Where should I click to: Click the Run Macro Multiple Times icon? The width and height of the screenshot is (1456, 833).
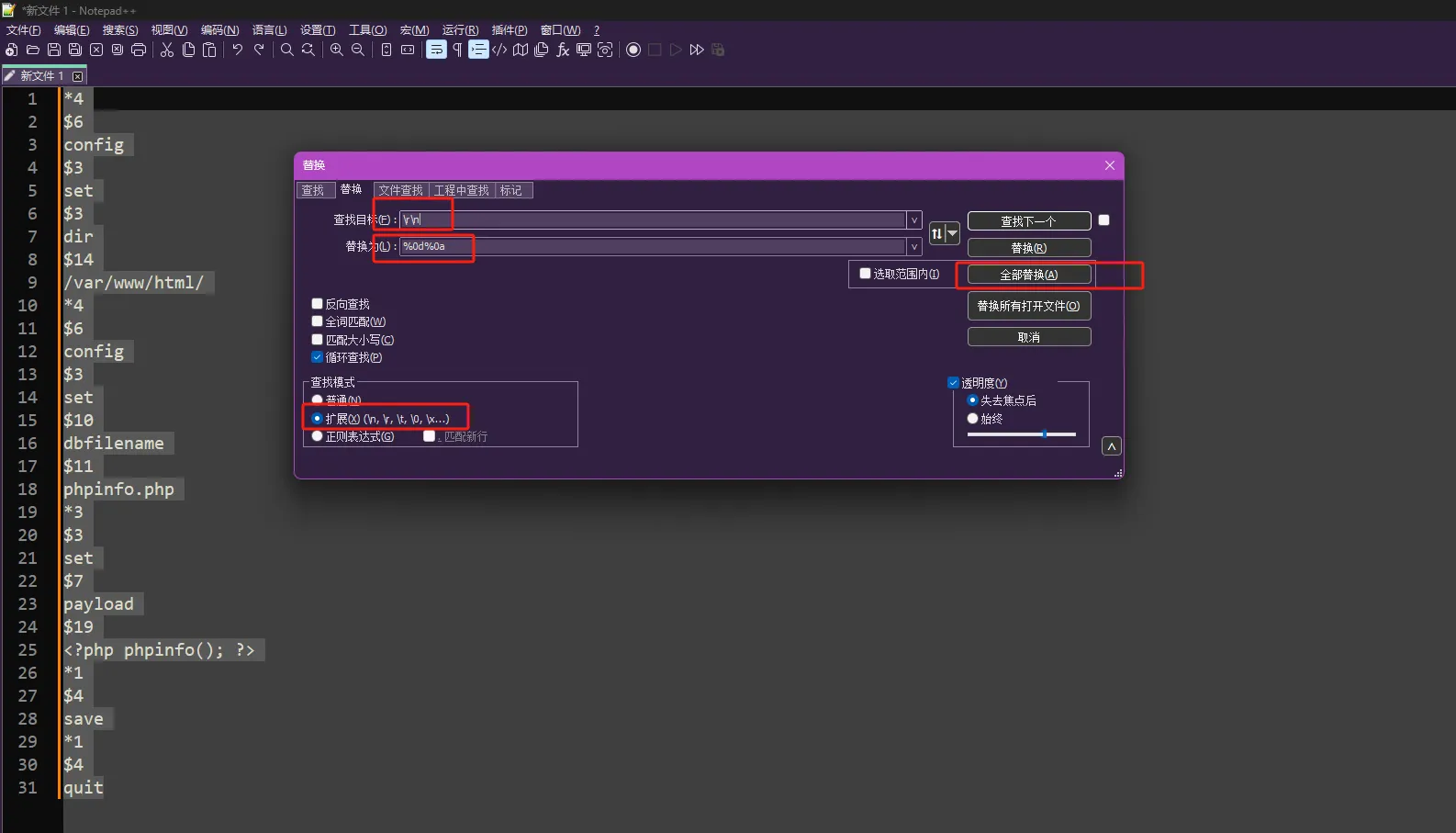point(697,50)
